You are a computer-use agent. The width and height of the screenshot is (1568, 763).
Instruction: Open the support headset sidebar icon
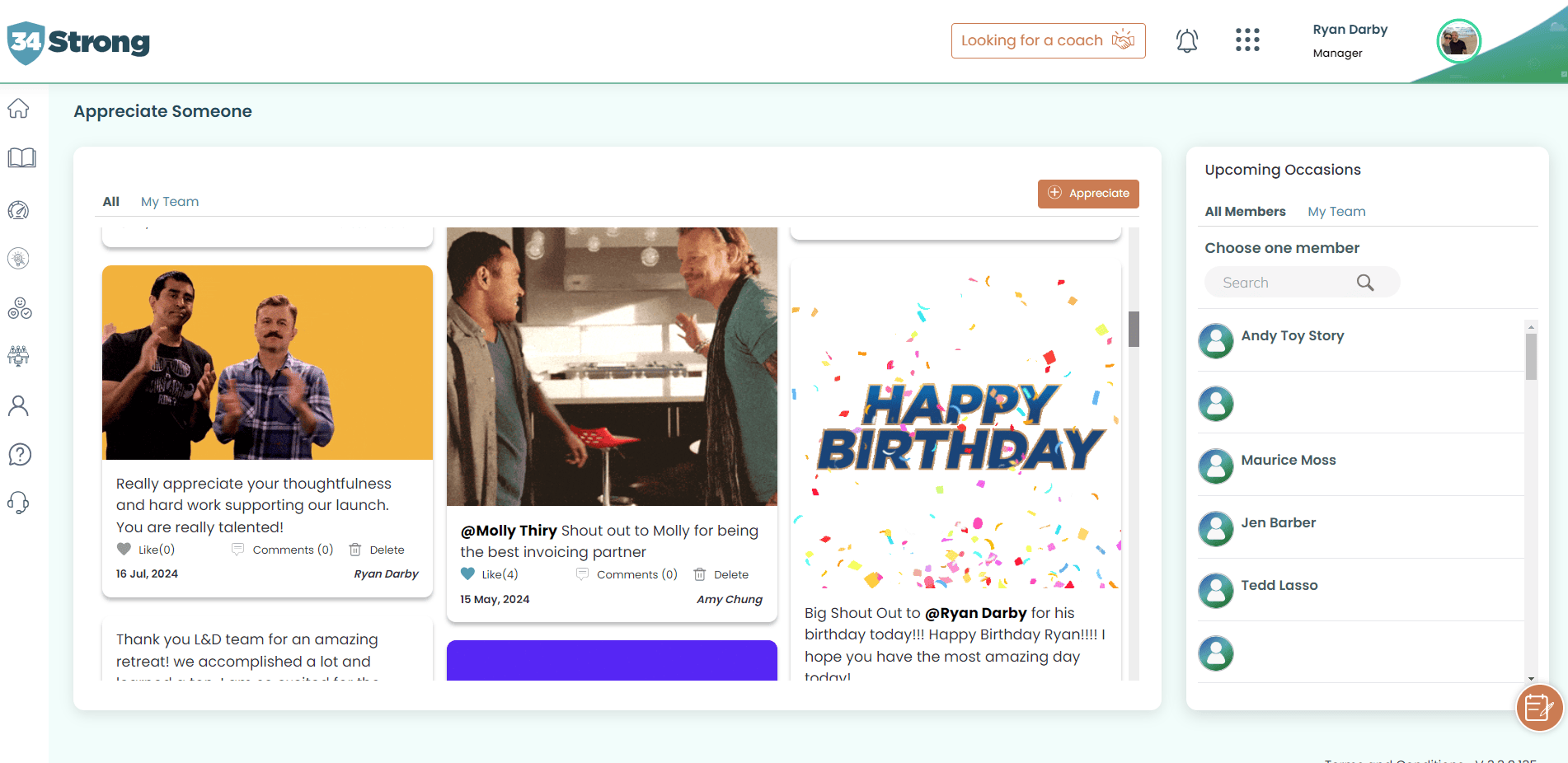coord(19,503)
